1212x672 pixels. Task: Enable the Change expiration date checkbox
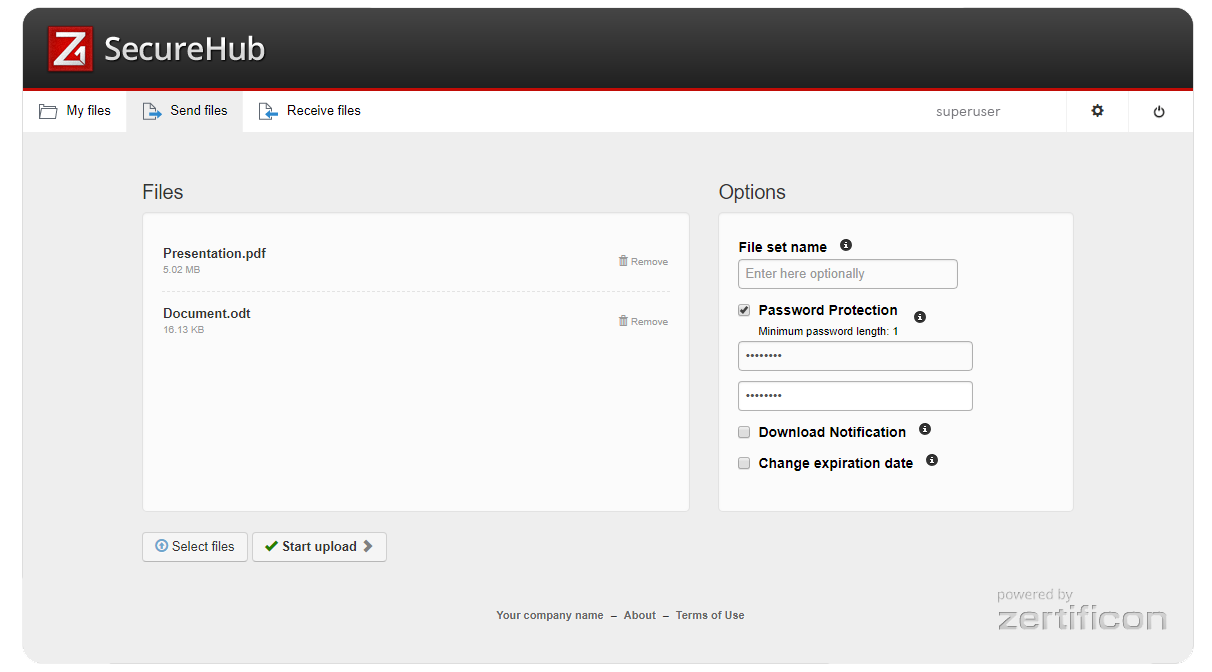(744, 463)
